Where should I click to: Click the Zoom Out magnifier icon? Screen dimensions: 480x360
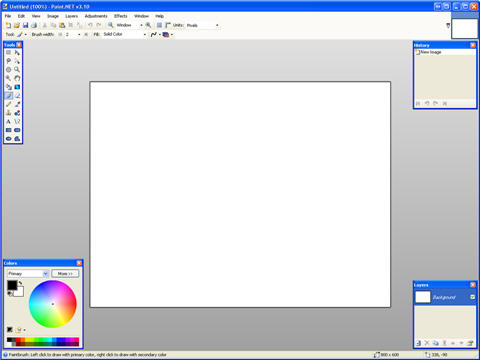(110, 25)
